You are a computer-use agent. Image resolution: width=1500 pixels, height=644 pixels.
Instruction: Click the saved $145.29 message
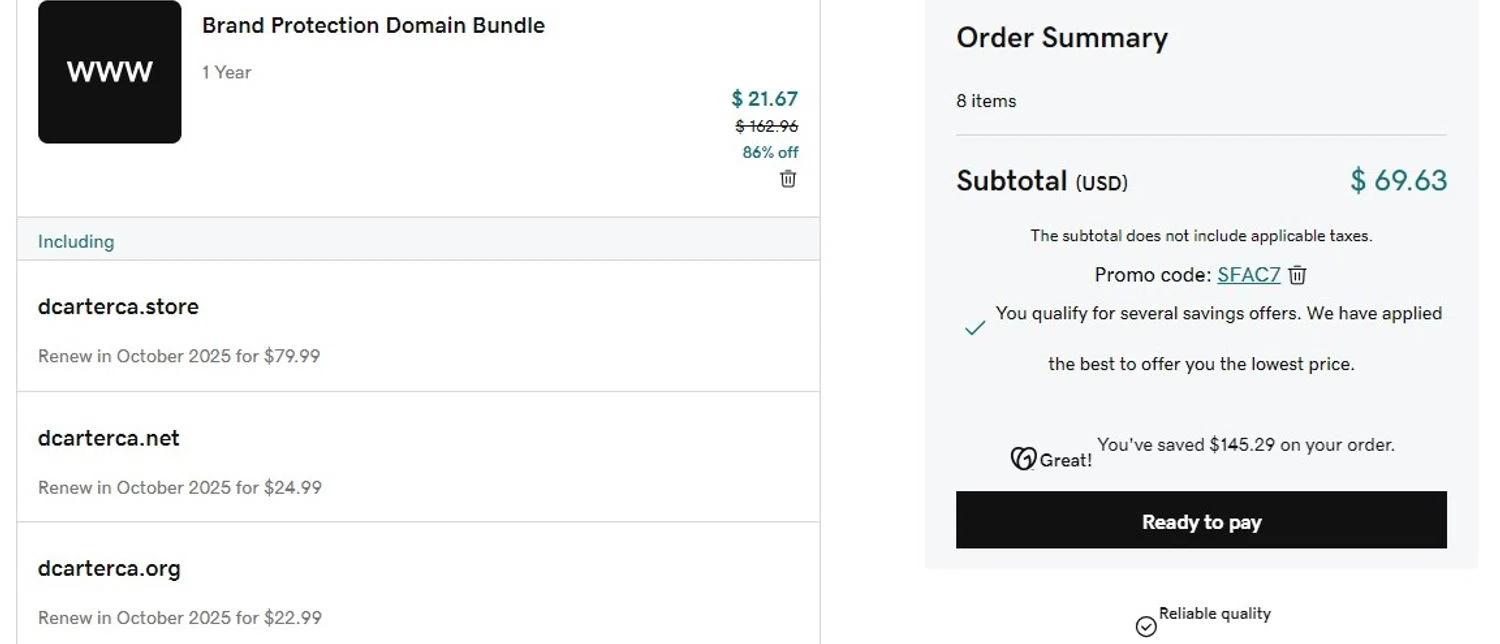tap(1245, 445)
